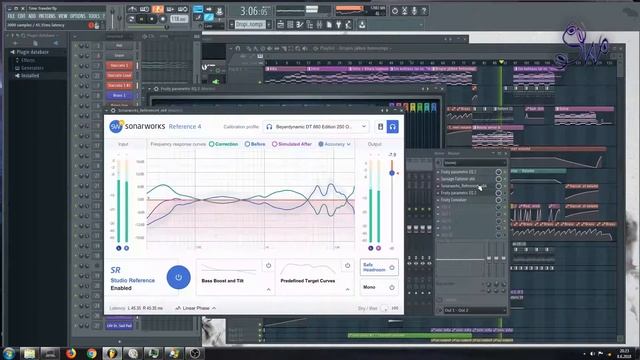
Task: Adjust the Sonarworks output gain slider
Action: (392, 173)
